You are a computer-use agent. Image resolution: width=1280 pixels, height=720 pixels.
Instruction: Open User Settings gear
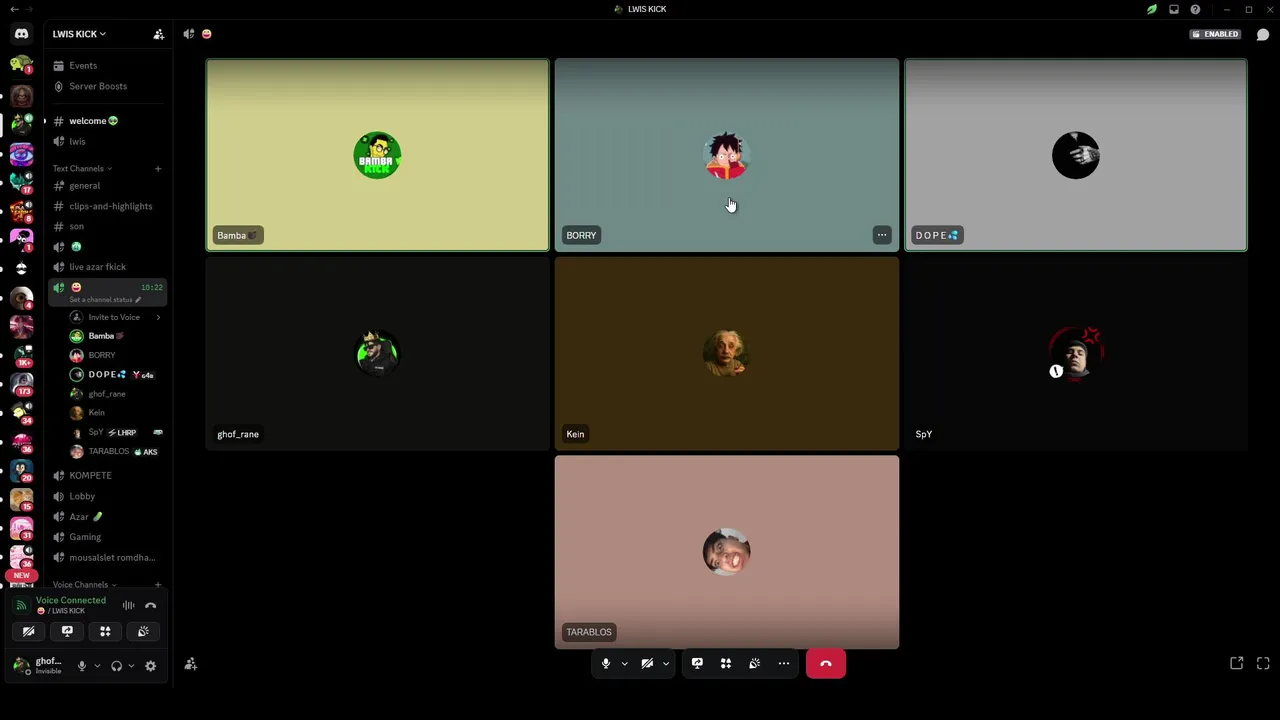coord(151,666)
